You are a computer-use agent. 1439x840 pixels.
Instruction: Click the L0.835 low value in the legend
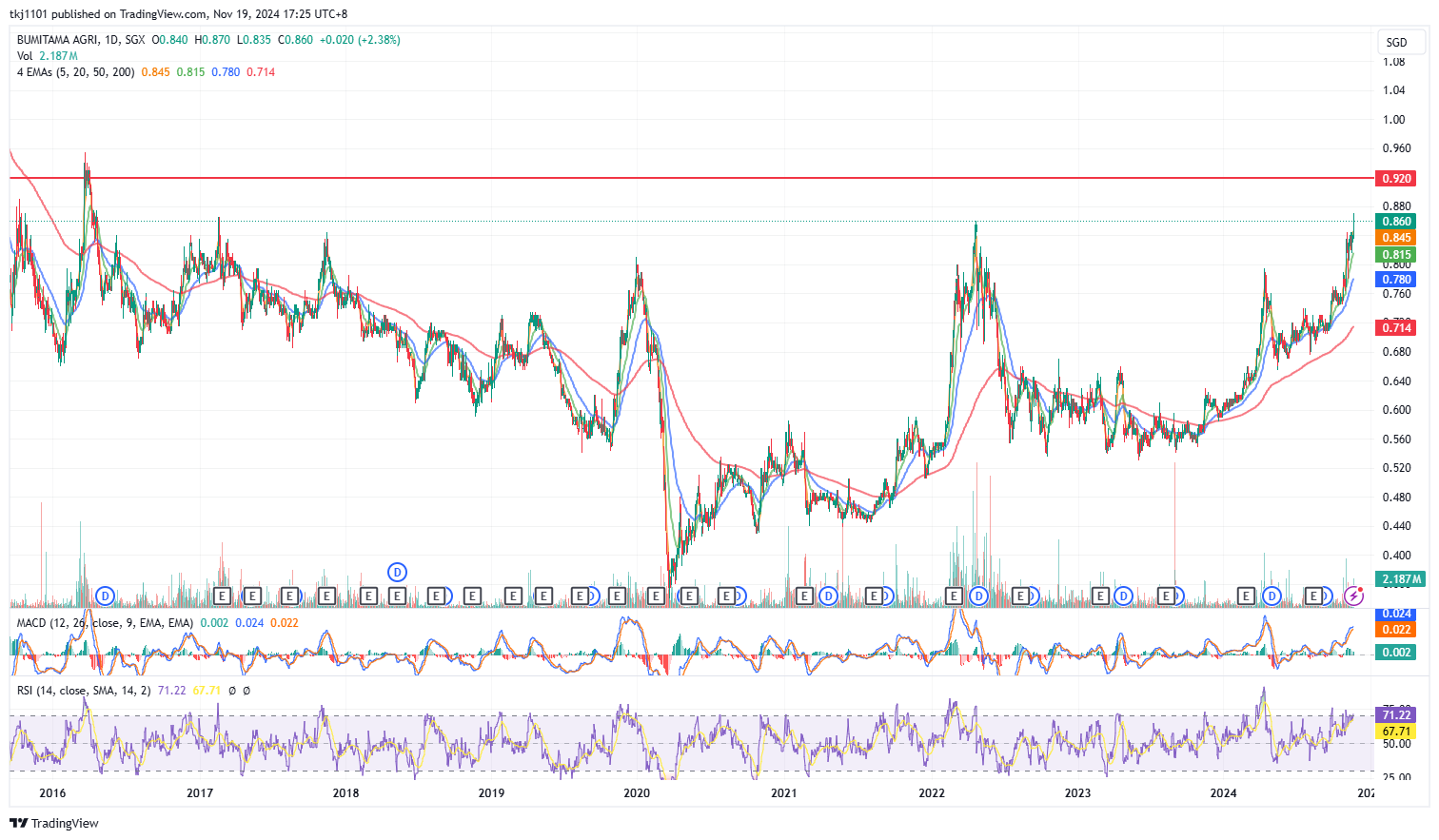pyautogui.click(x=253, y=40)
